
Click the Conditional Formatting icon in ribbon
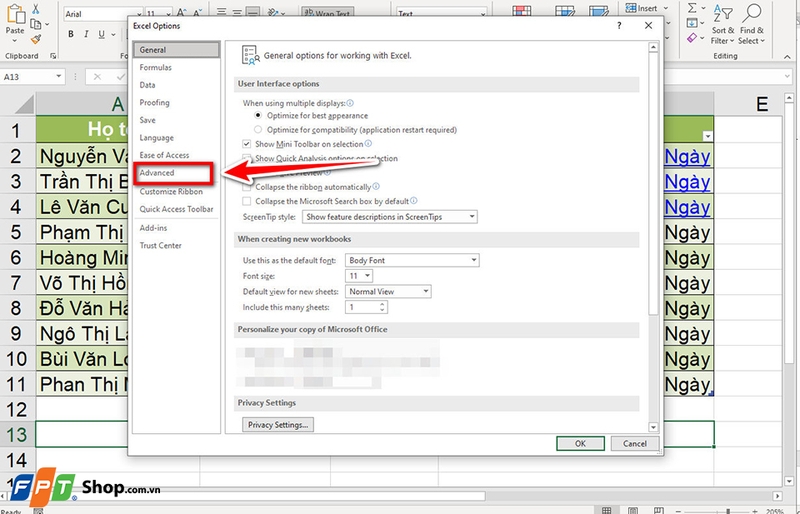(x=521, y=10)
